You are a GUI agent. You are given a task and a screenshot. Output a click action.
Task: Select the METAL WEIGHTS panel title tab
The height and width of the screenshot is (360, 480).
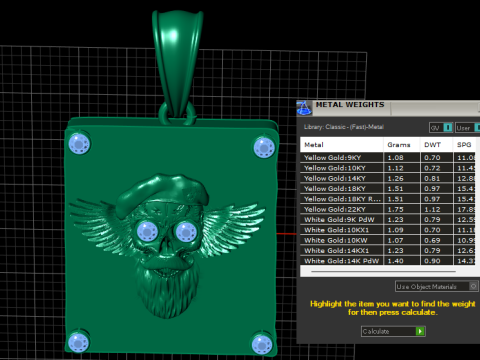point(350,105)
